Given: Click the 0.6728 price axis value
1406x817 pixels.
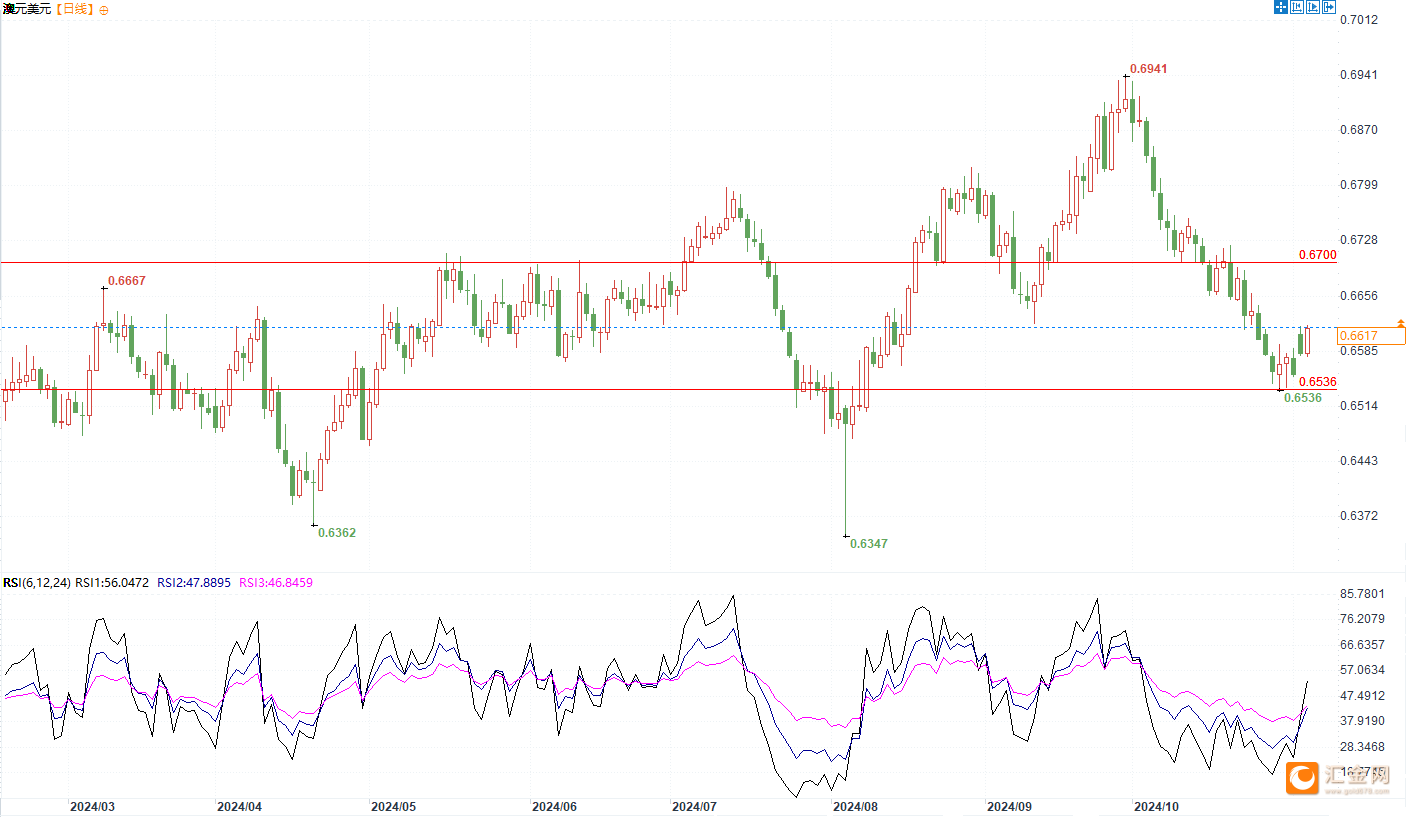Looking at the screenshot, I should pos(1358,240).
